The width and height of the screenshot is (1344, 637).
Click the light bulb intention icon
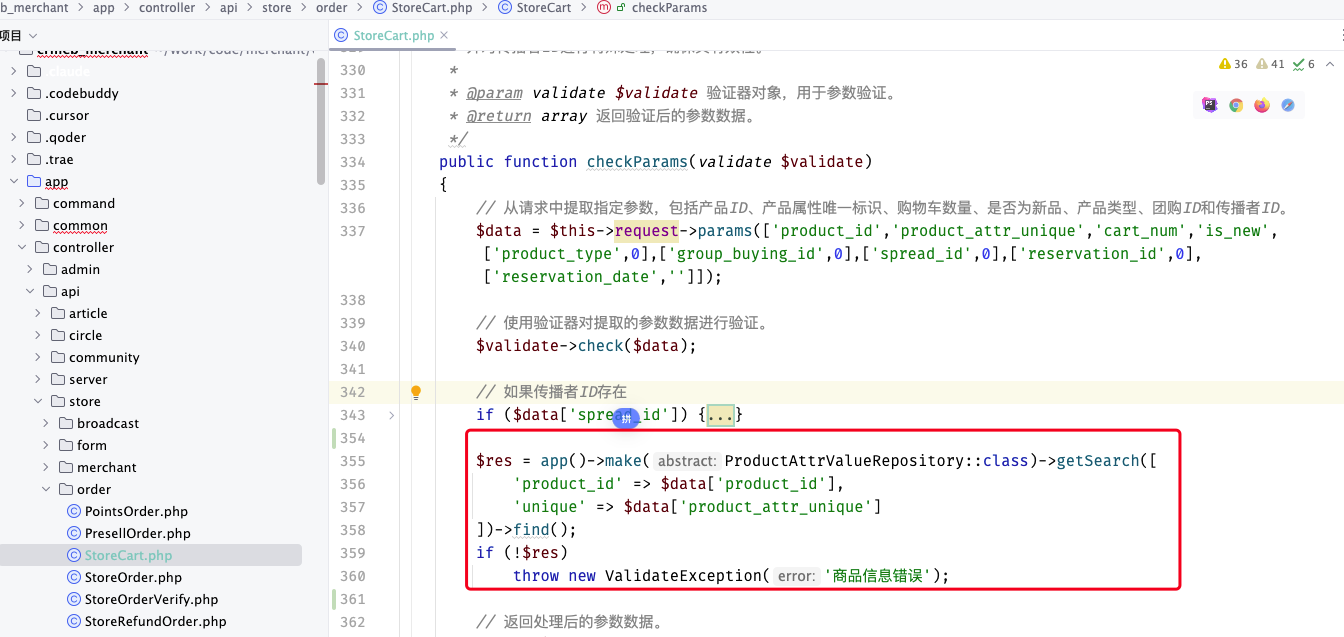(x=416, y=392)
